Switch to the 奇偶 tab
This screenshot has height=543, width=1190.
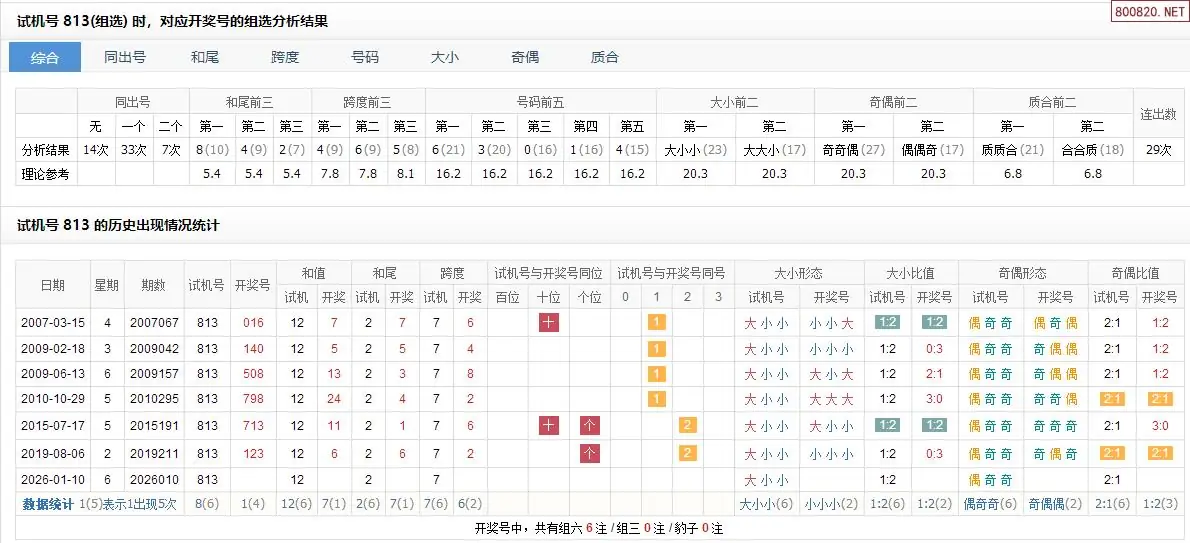point(525,57)
